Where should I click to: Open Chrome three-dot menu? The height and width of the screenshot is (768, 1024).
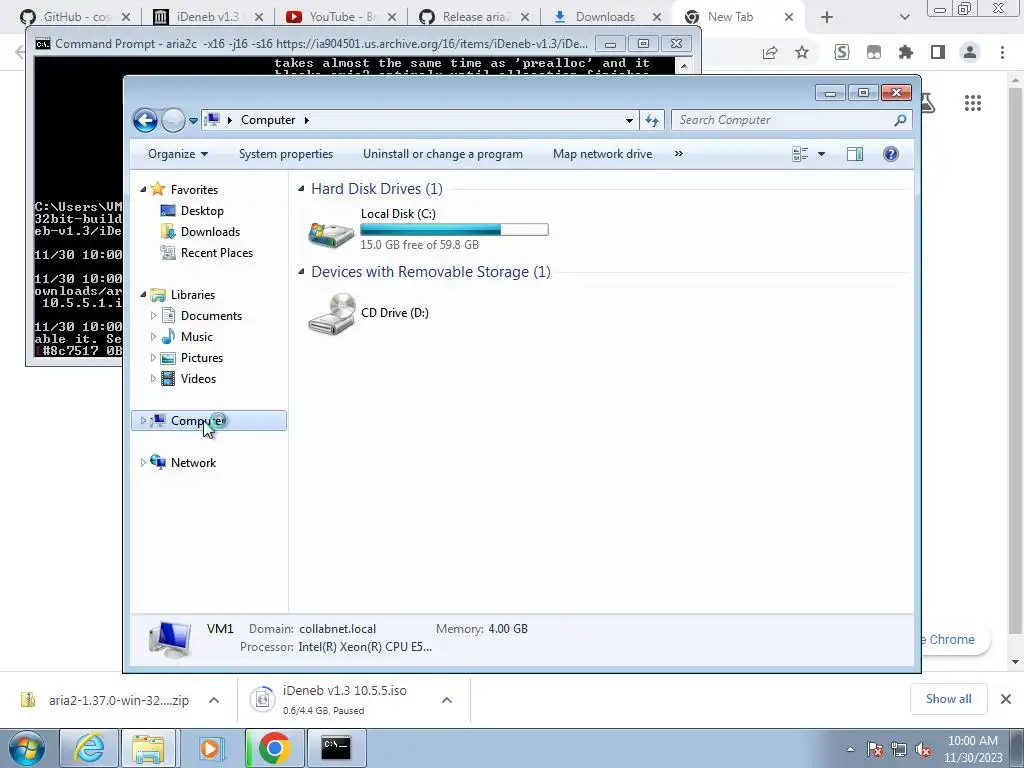[1002, 52]
